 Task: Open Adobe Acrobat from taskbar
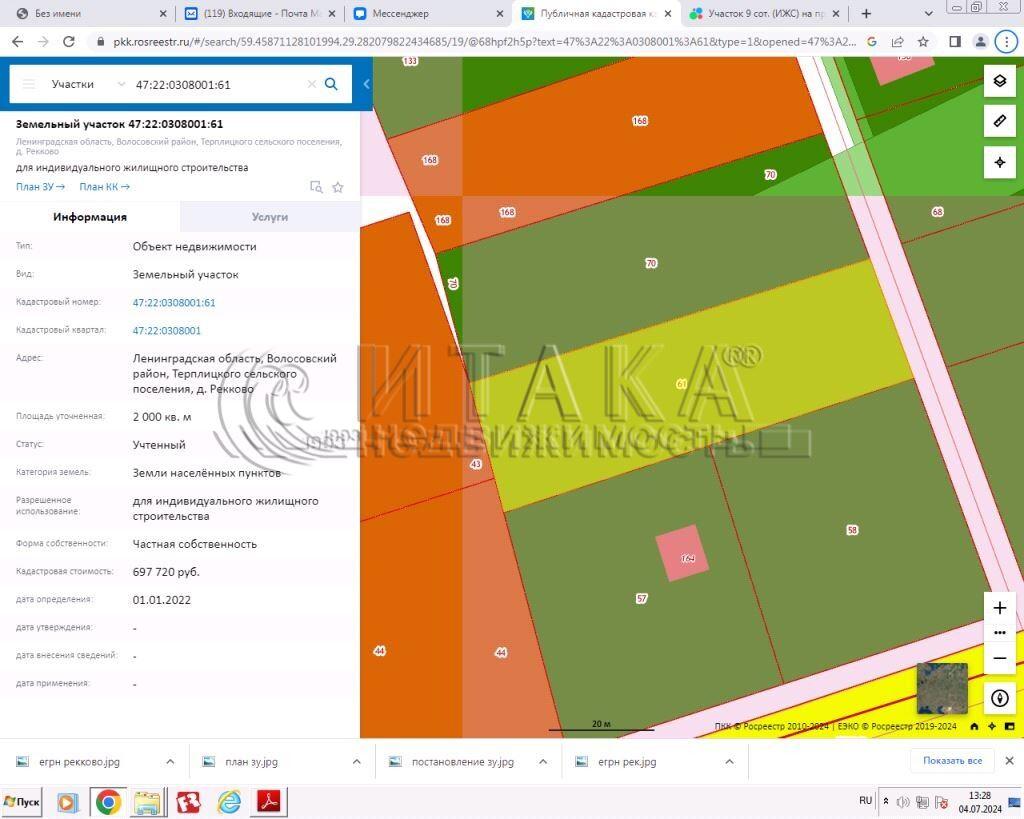pyautogui.click(x=269, y=802)
